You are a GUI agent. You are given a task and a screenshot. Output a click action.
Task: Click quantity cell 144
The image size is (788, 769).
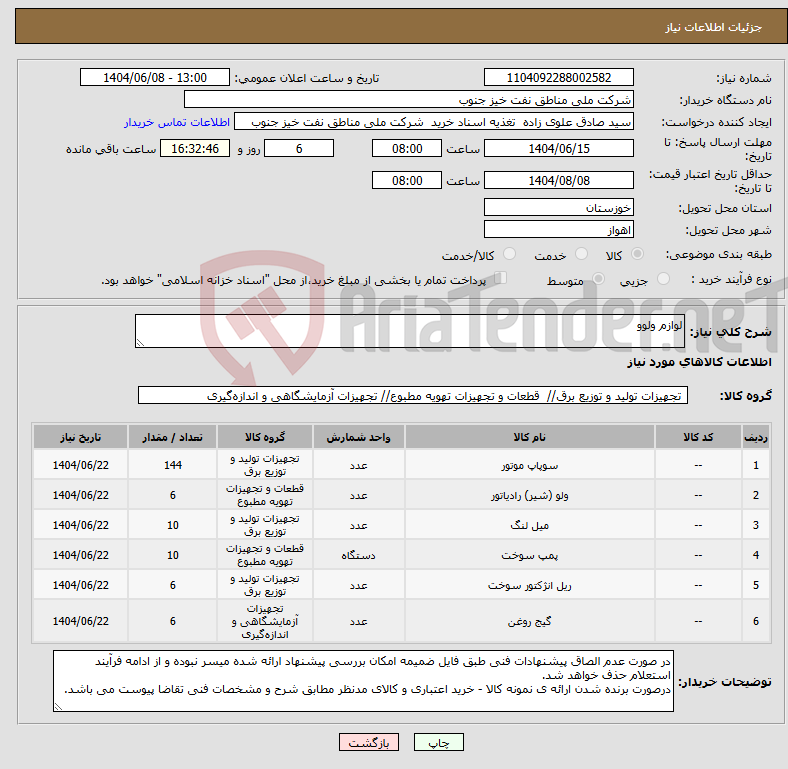[172, 465]
